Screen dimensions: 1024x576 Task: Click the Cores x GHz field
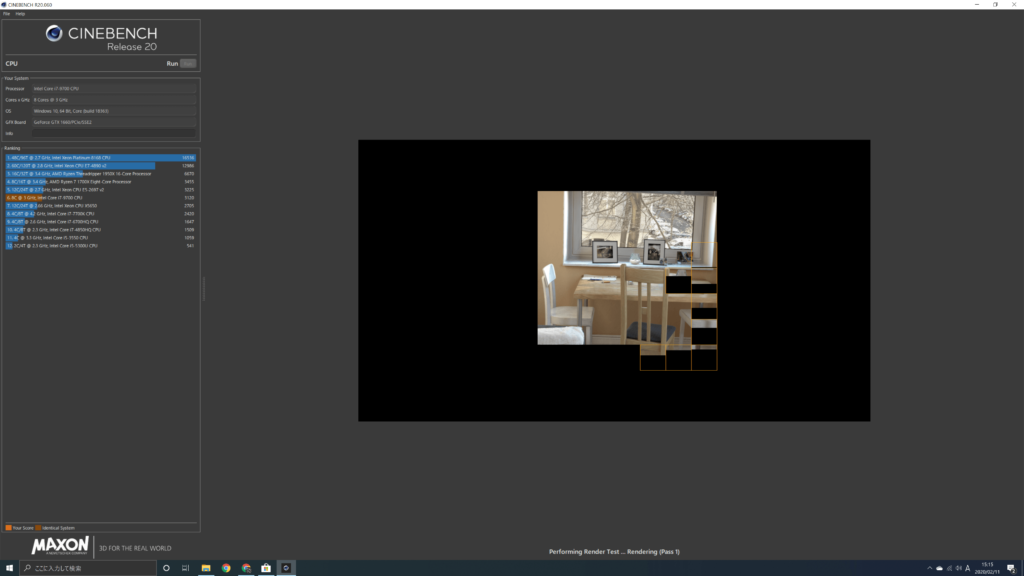pyautogui.click(x=114, y=100)
